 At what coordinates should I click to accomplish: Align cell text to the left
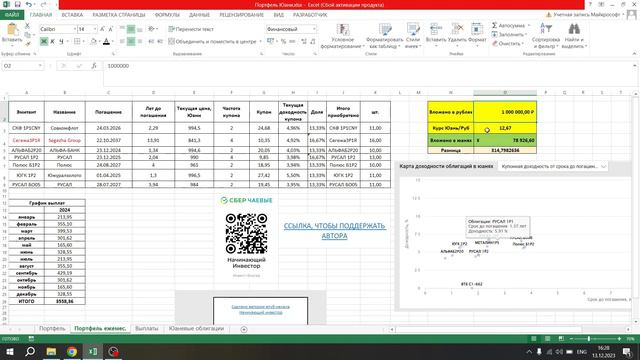[122, 41]
